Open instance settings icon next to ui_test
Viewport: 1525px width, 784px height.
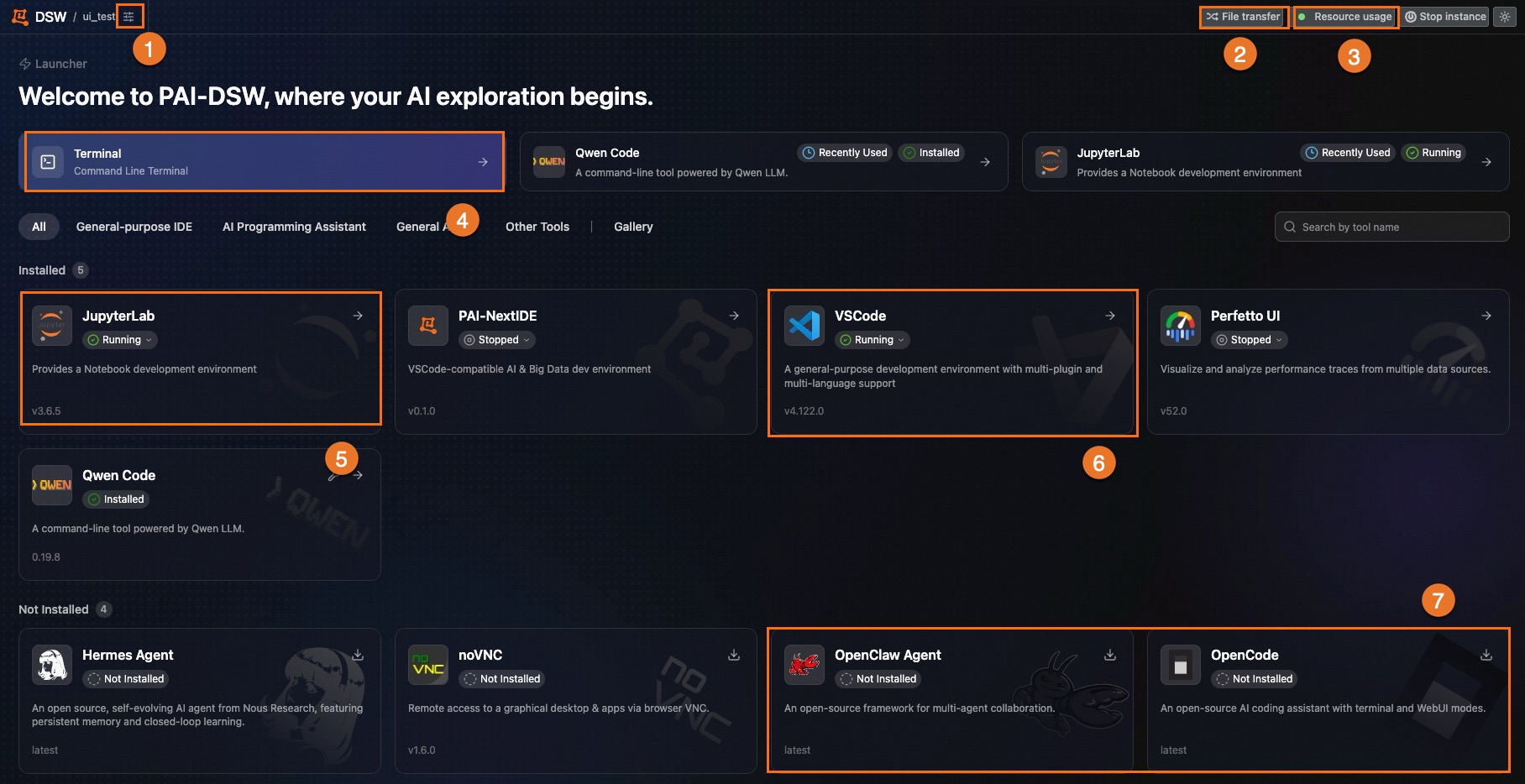[x=128, y=17]
